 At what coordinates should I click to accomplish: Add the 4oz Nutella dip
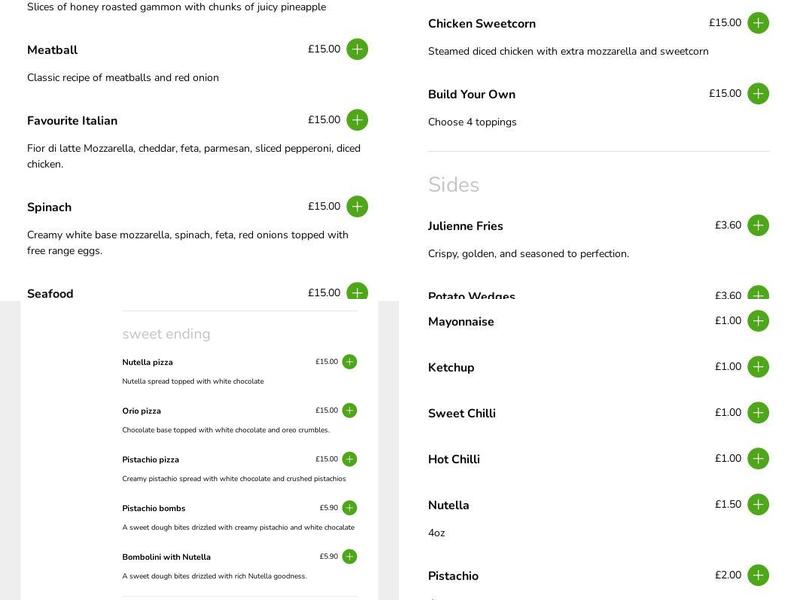coord(758,505)
